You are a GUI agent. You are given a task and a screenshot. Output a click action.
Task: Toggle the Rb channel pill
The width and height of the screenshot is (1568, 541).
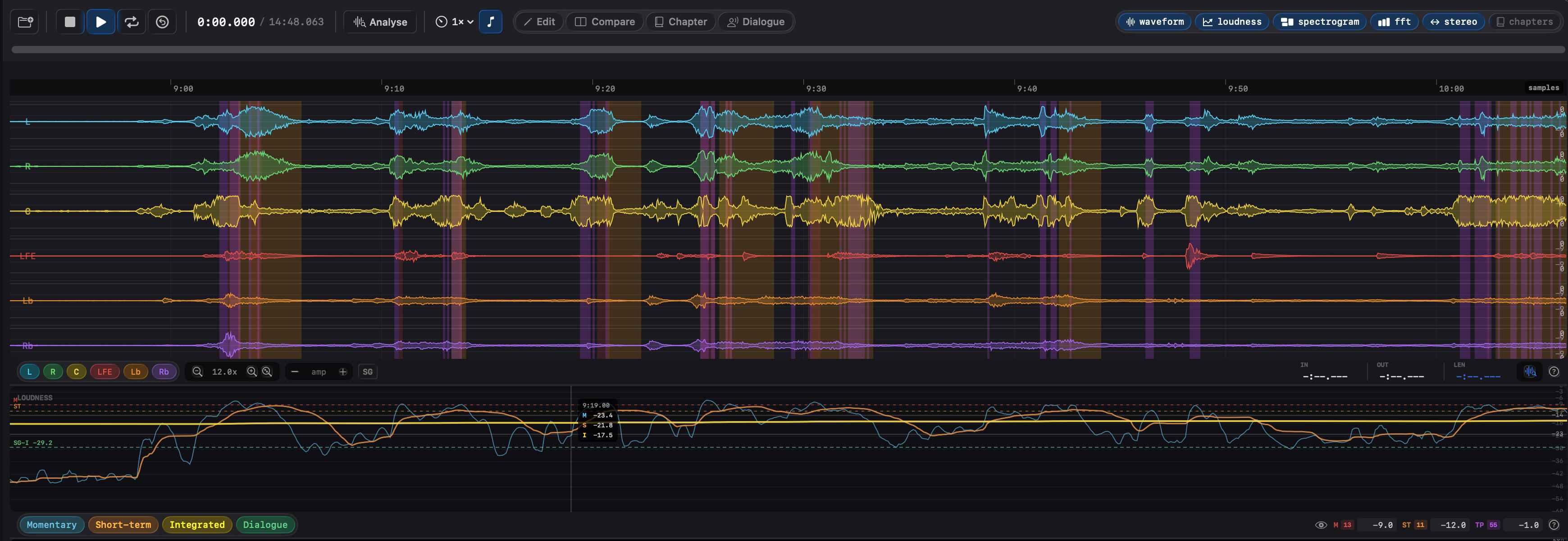pos(164,371)
